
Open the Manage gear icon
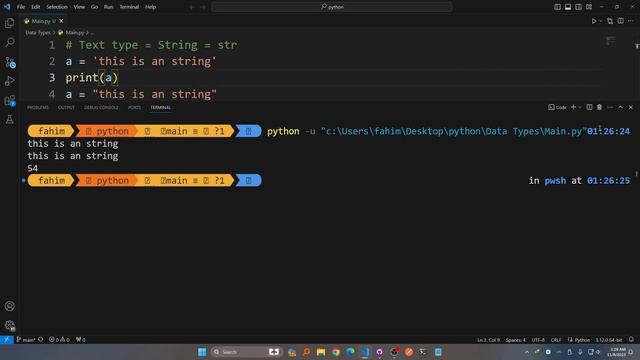click(9, 325)
